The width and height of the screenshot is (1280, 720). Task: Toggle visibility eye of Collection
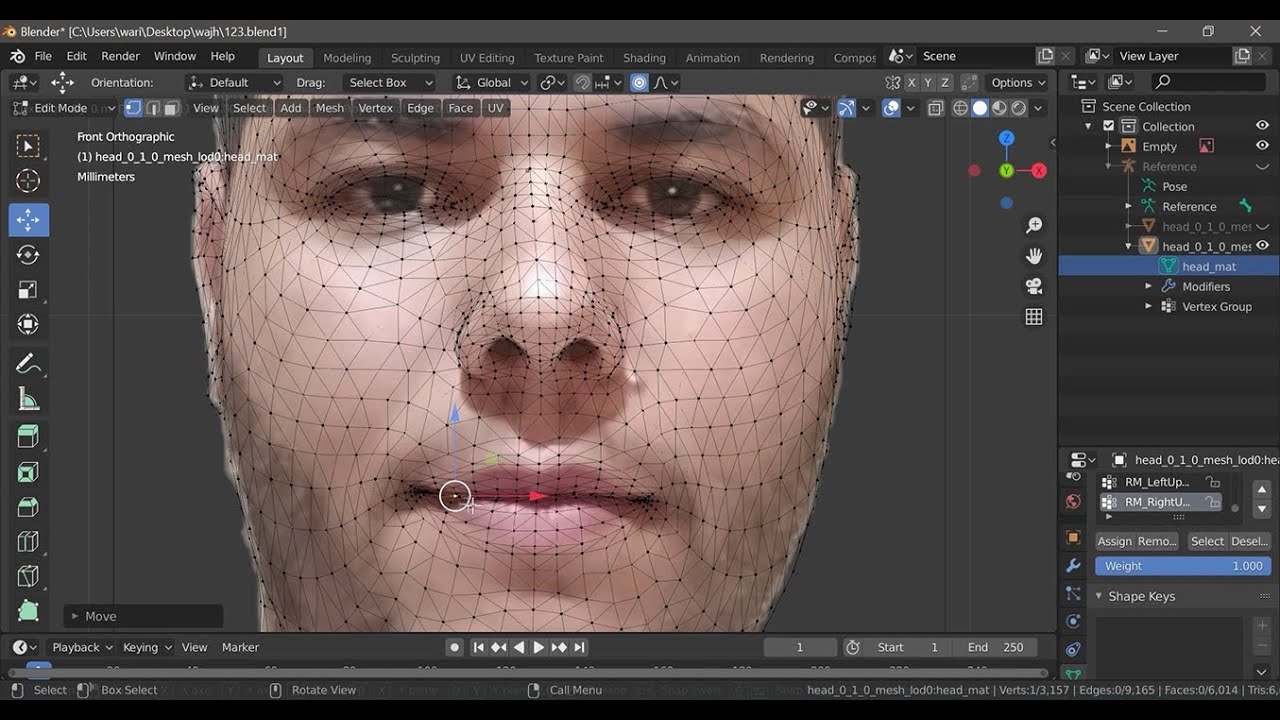point(1262,126)
